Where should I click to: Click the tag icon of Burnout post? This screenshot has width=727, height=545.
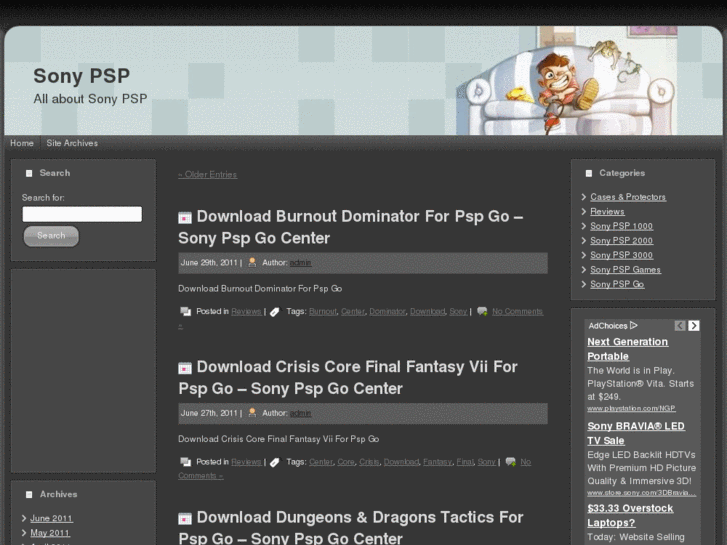274,312
